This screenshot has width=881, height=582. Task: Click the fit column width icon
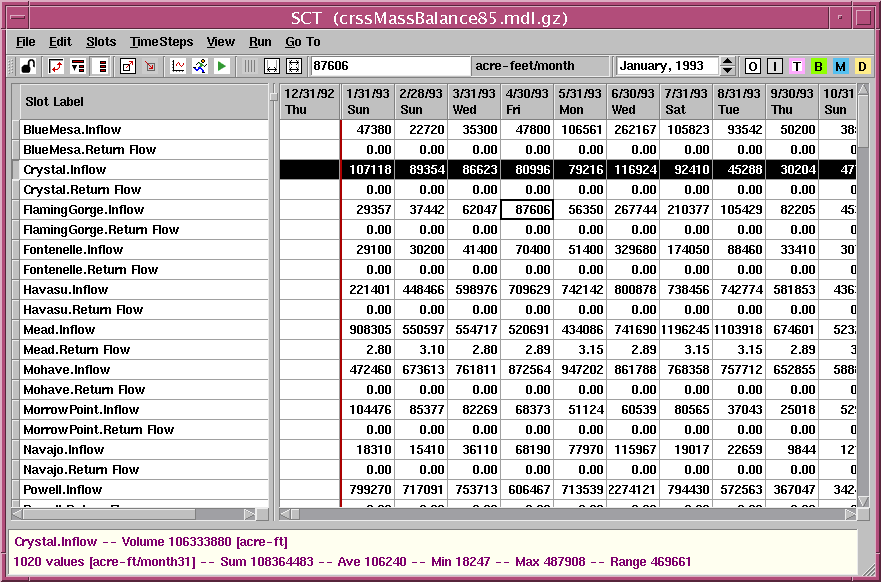272,66
